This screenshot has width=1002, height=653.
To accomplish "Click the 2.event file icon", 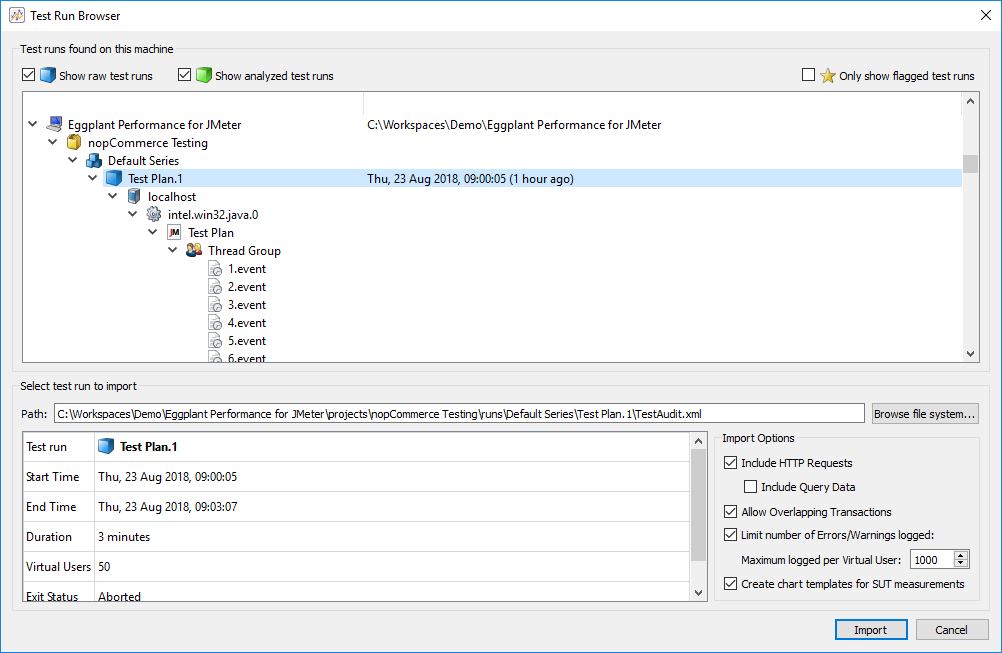I will (x=215, y=287).
